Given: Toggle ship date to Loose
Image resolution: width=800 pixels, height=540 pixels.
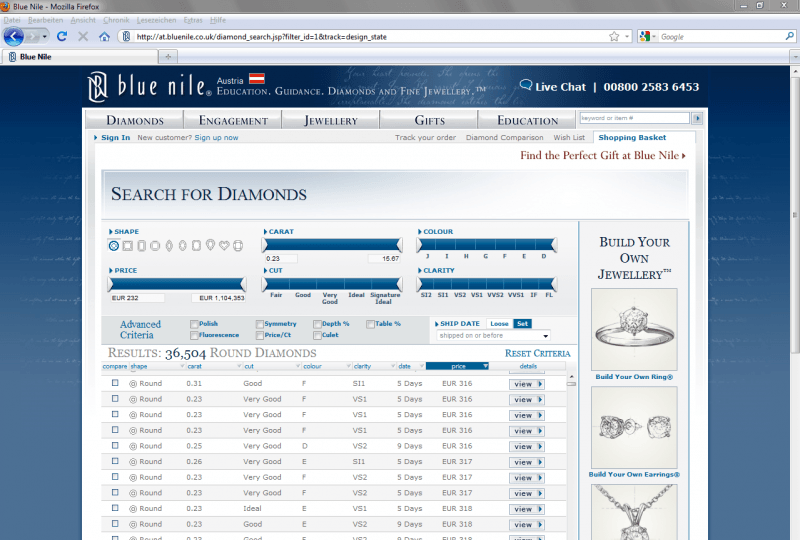Looking at the screenshot, I should (x=499, y=324).
